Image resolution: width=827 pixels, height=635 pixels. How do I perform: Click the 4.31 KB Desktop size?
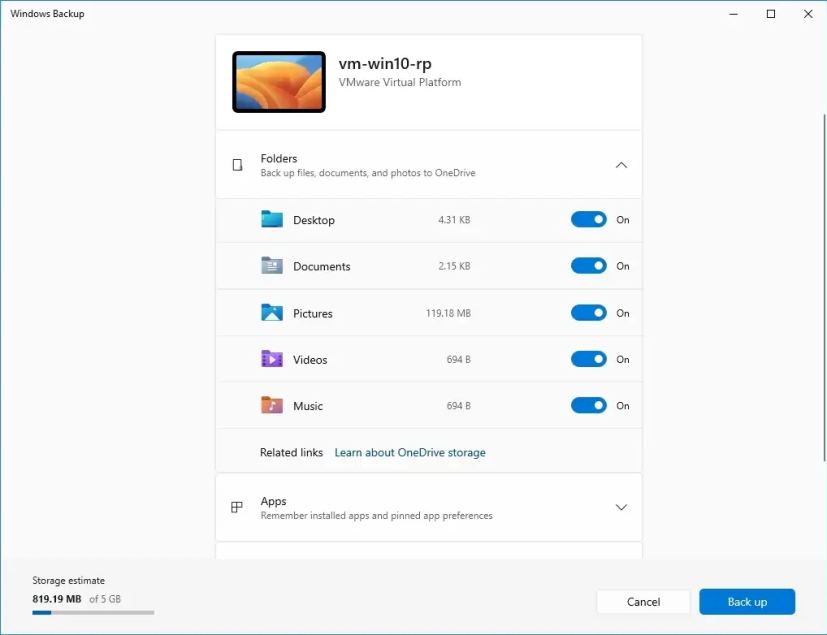pyautogui.click(x=454, y=220)
